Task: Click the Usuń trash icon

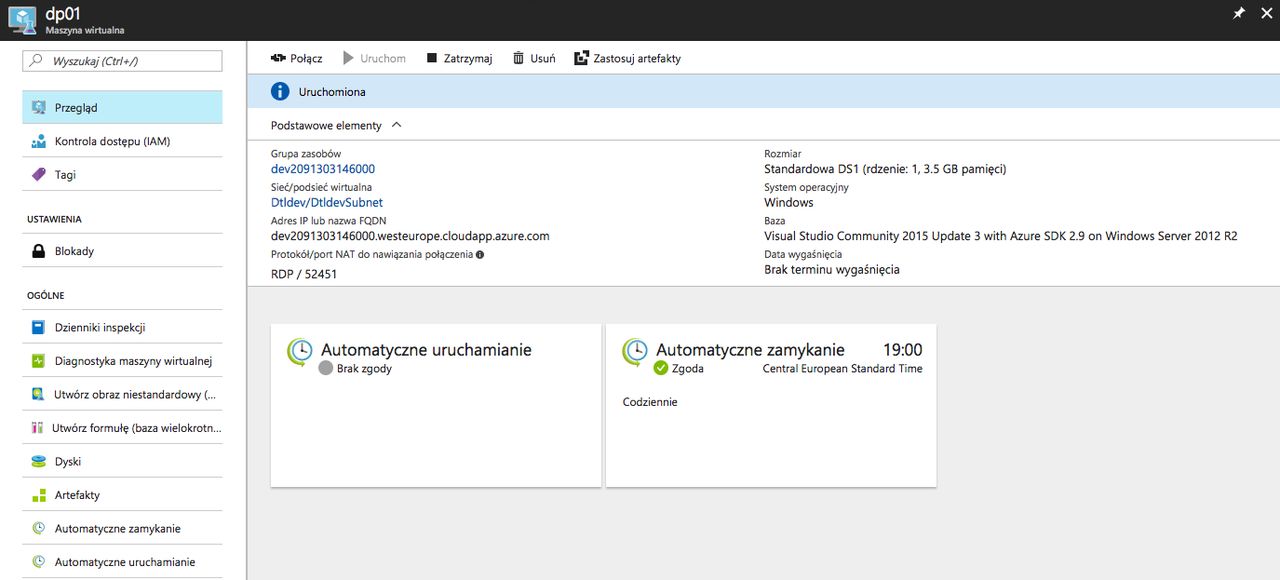Action: tap(518, 58)
